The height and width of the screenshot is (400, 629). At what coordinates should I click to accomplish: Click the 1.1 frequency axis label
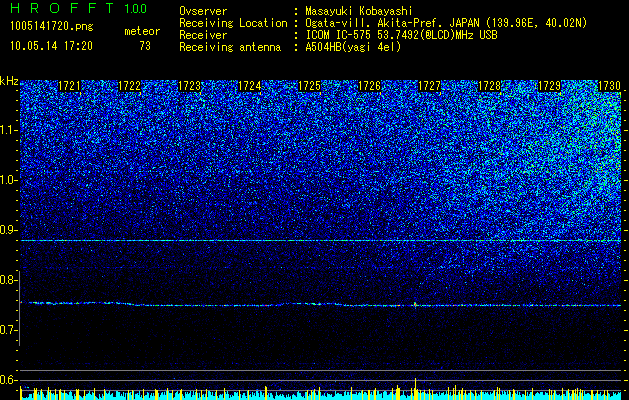click(x=9, y=130)
